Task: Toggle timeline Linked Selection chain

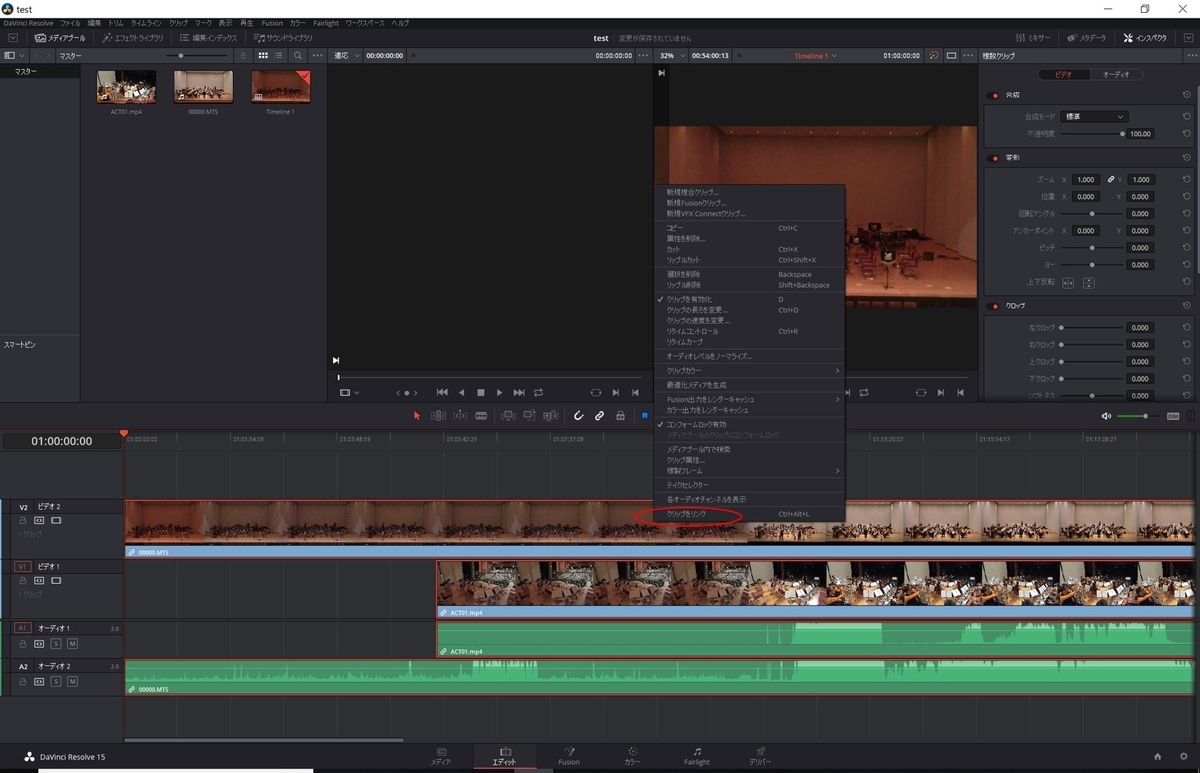Action: (x=599, y=416)
